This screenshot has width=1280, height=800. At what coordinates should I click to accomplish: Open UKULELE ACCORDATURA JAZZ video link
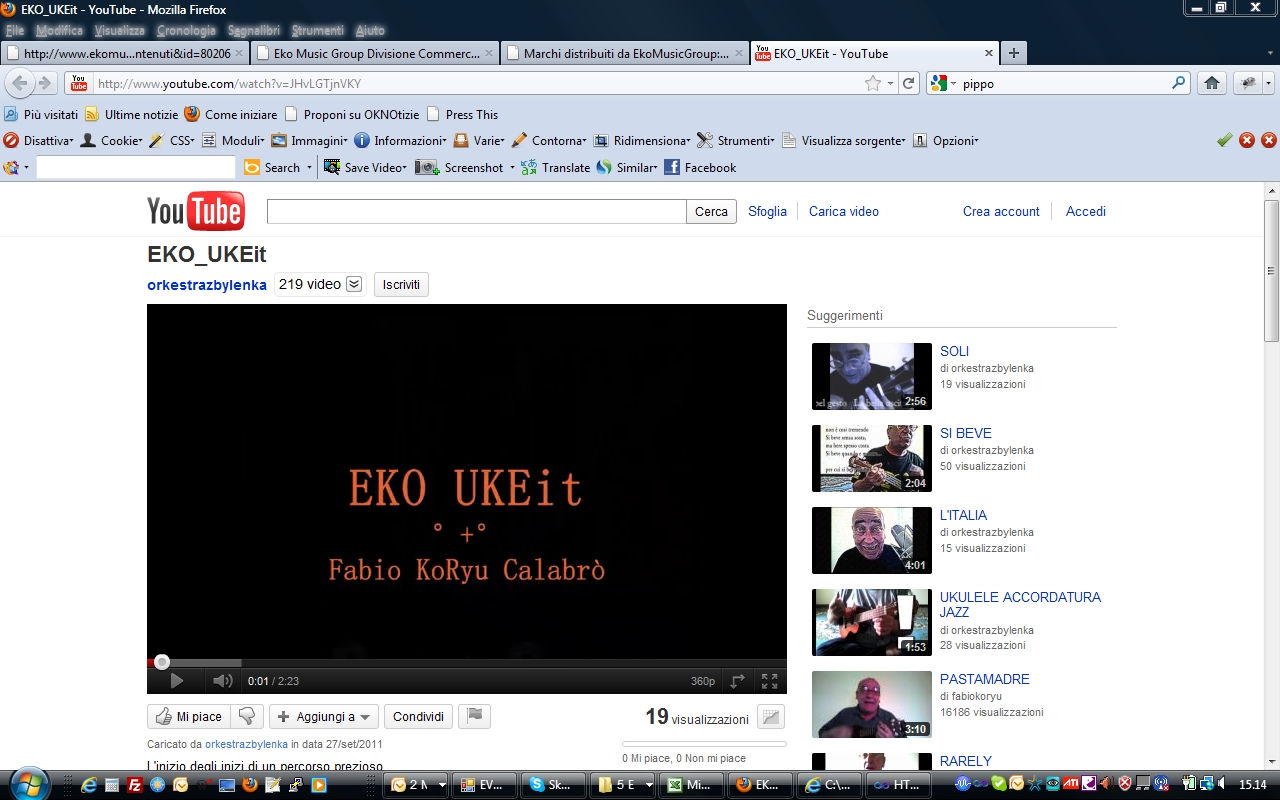point(1020,604)
